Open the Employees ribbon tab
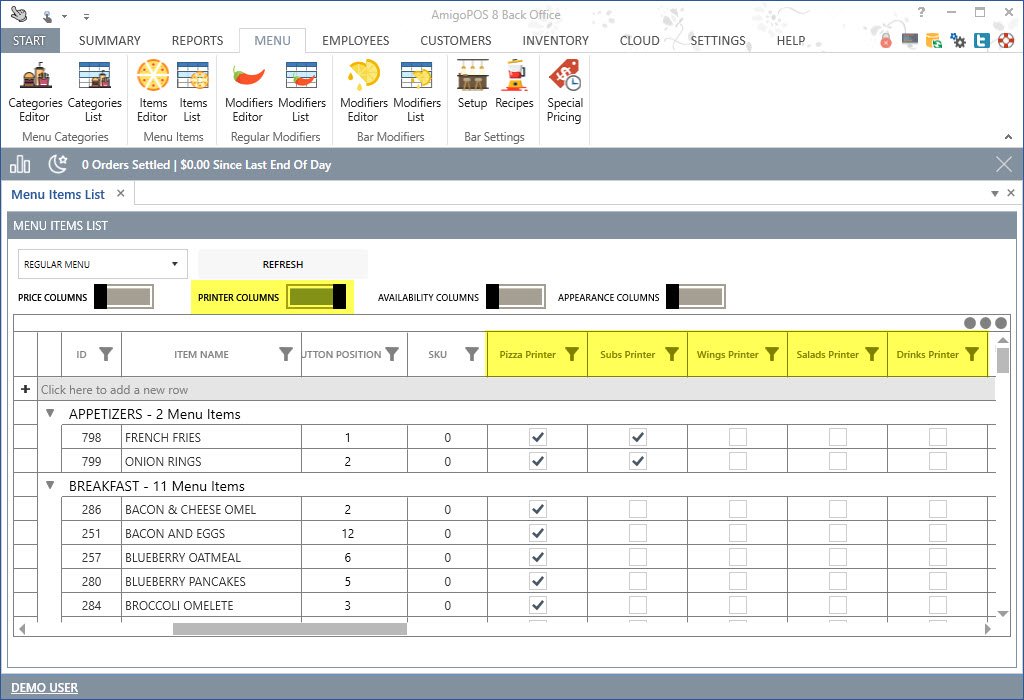Image resolution: width=1024 pixels, height=700 pixels. coord(355,41)
